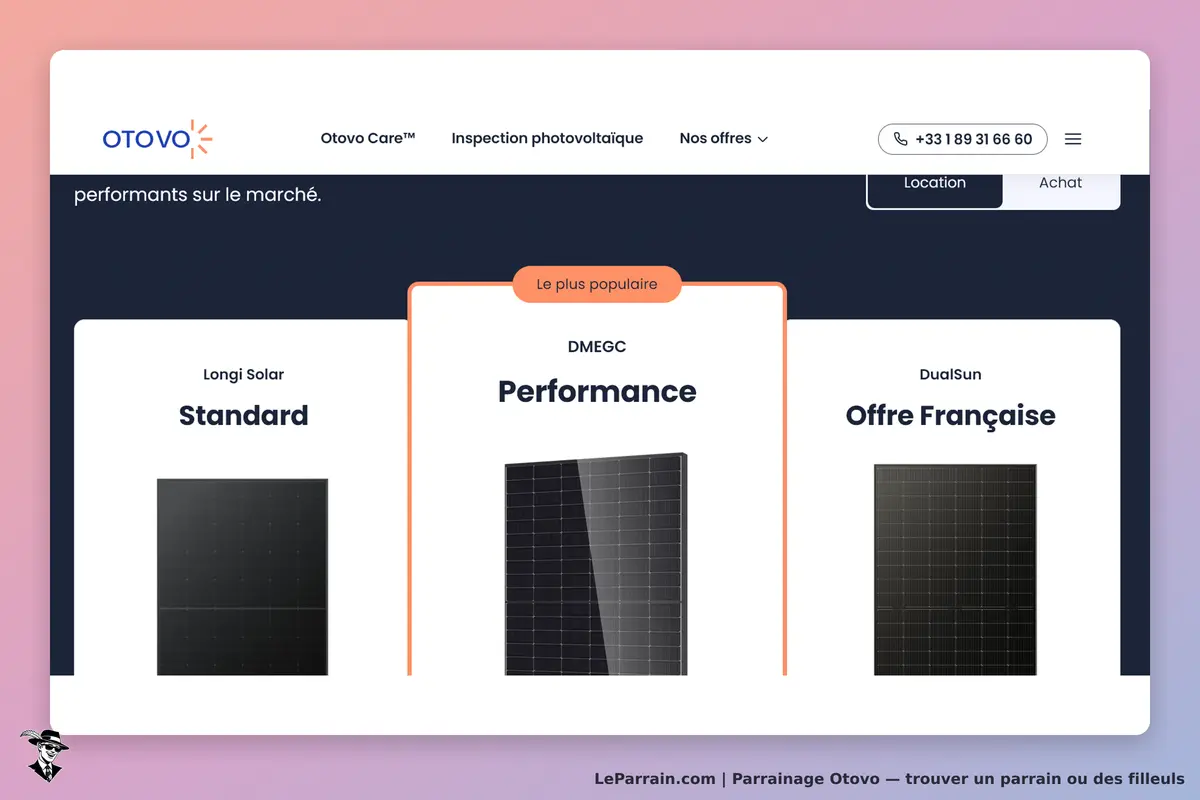Open the Longi Solar panel image

[243, 577]
